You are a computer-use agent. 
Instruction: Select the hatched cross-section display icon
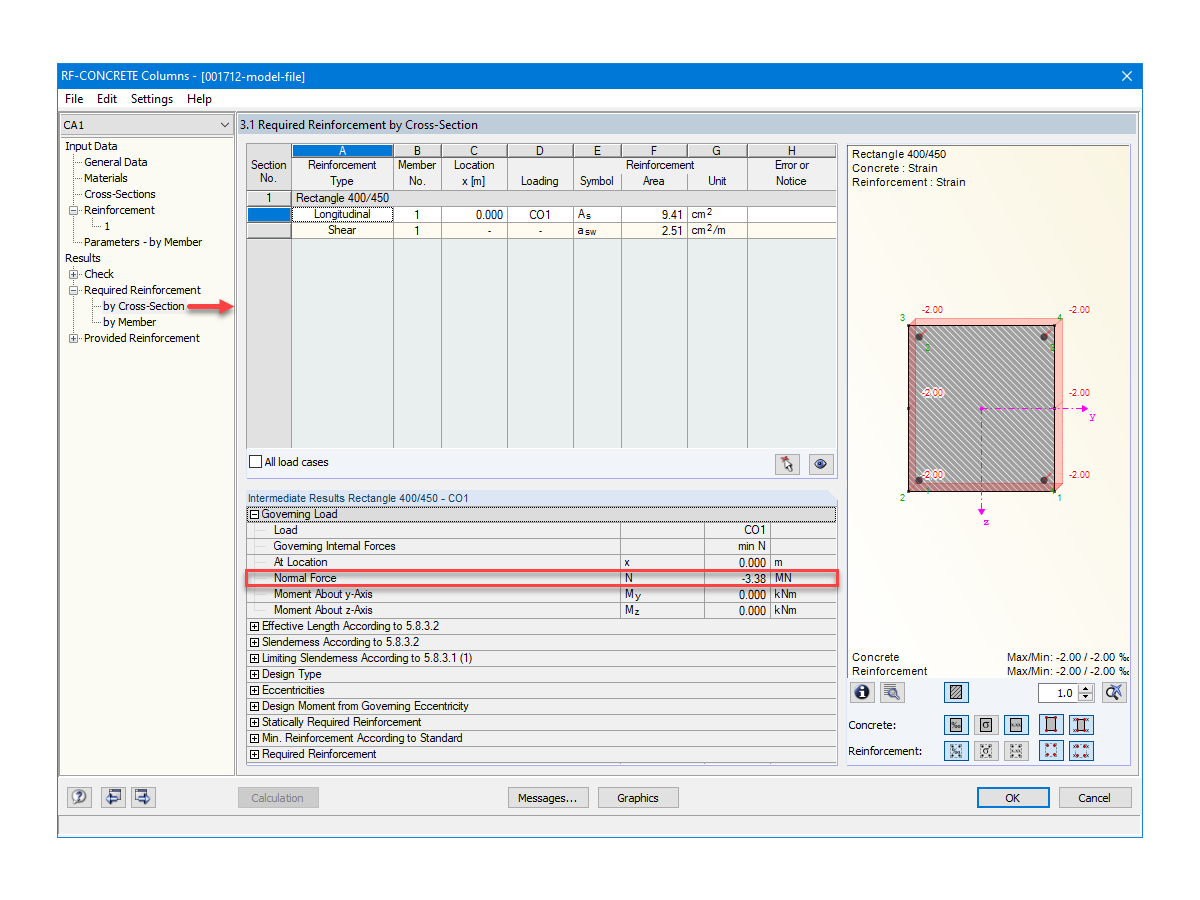click(x=956, y=692)
